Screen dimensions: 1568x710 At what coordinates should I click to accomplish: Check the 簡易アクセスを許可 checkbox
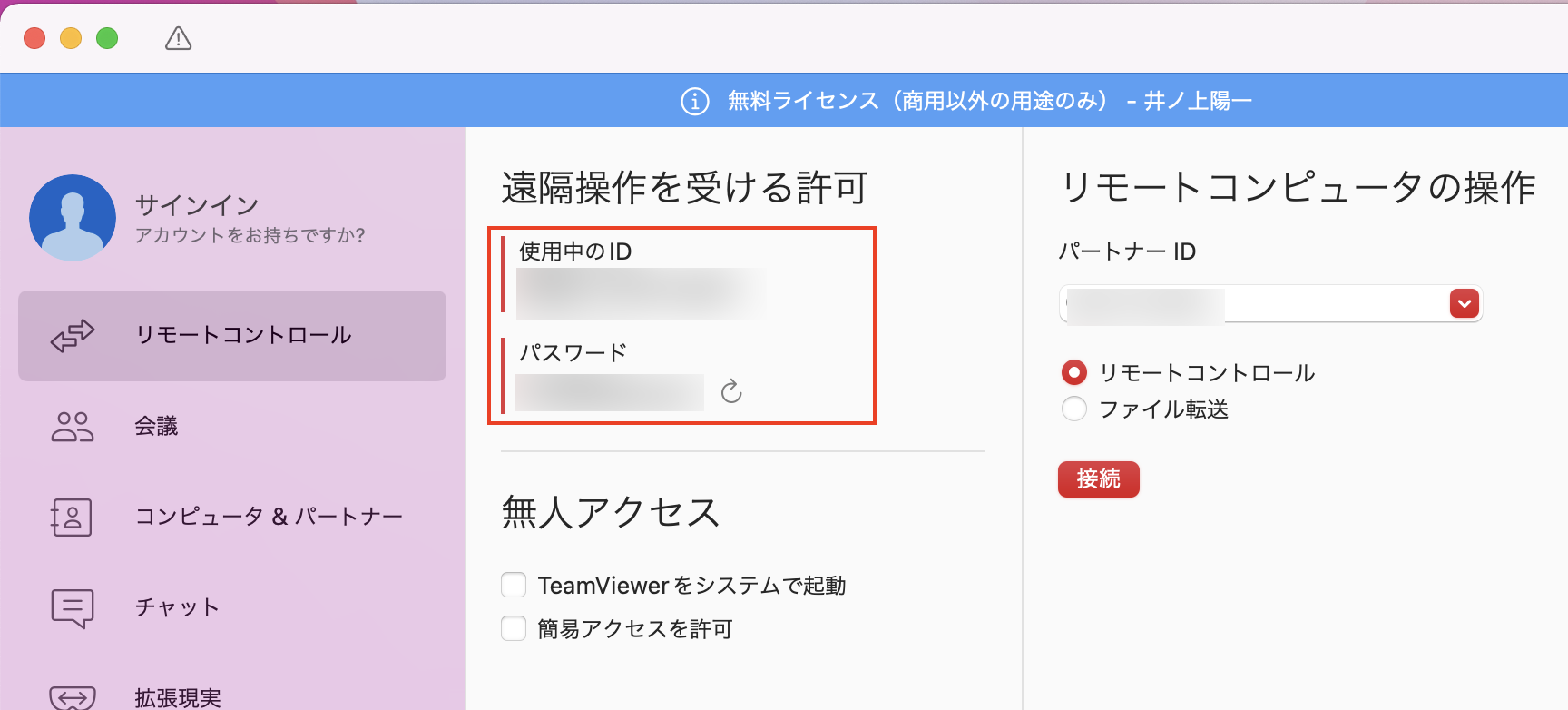pos(514,628)
